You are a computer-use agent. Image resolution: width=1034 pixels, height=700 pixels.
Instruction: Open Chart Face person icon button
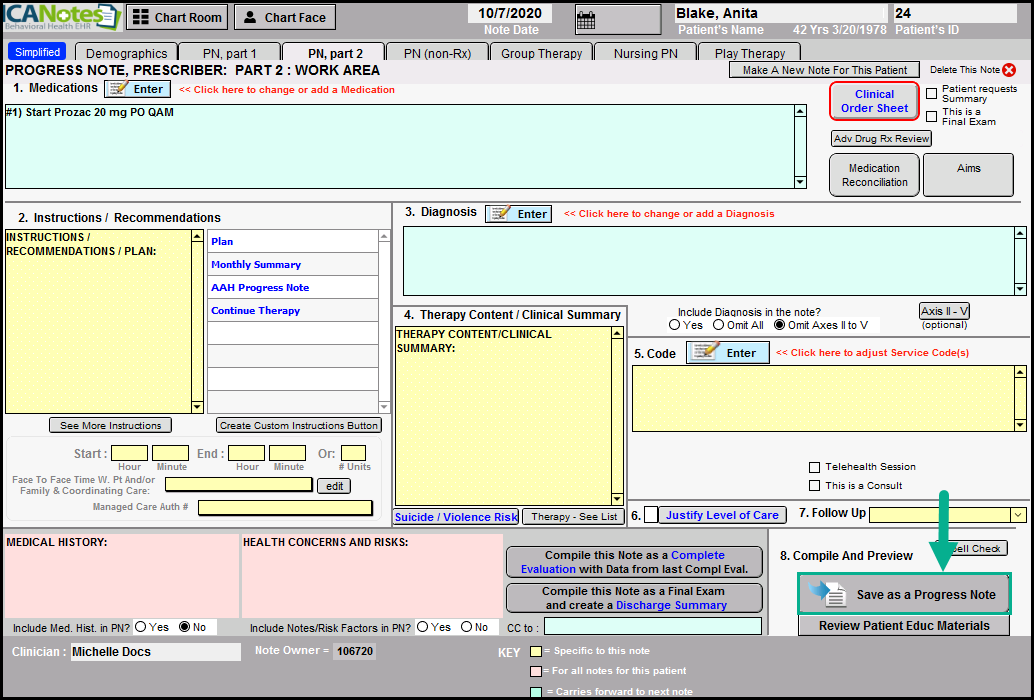point(250,18)
